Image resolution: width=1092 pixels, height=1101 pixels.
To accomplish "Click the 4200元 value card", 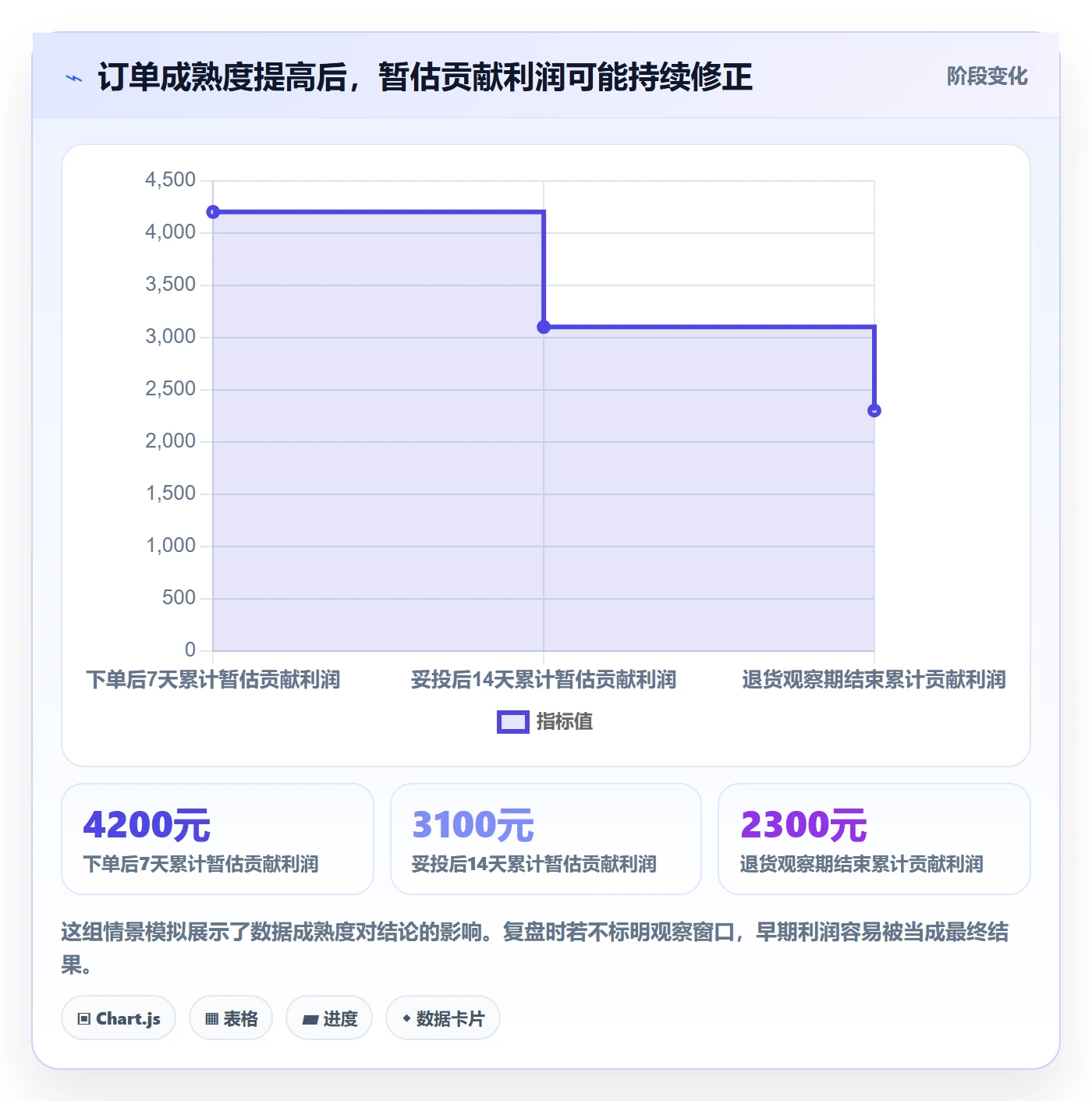I will [x=218, y=839].
